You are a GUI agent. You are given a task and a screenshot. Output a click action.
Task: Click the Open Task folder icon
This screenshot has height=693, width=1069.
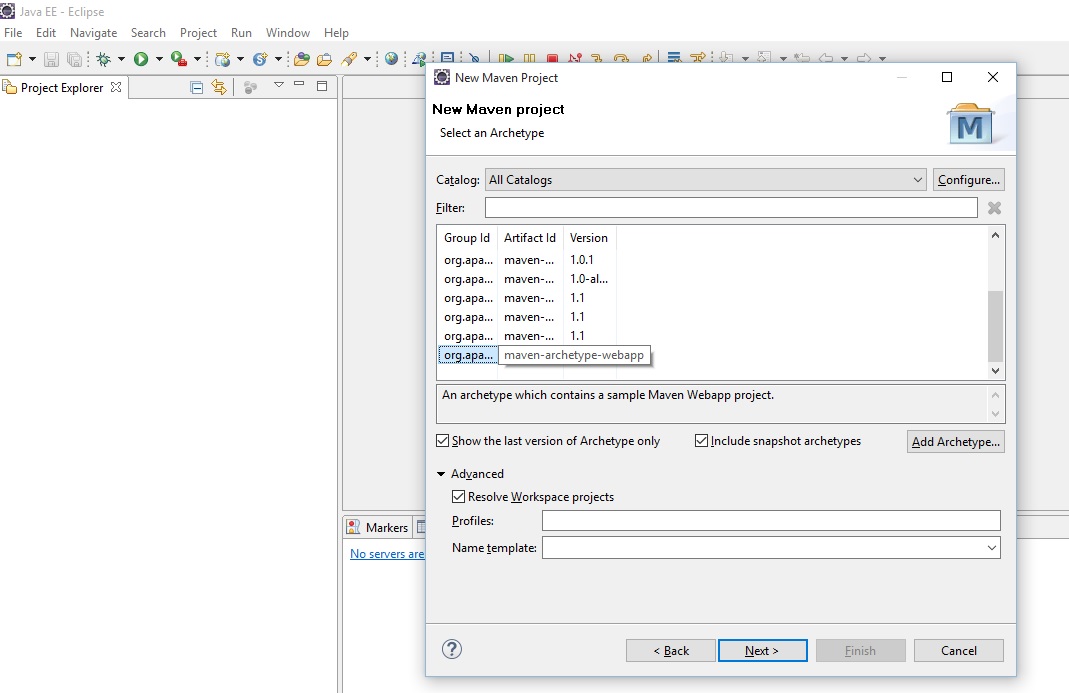(x=325, y=59)
